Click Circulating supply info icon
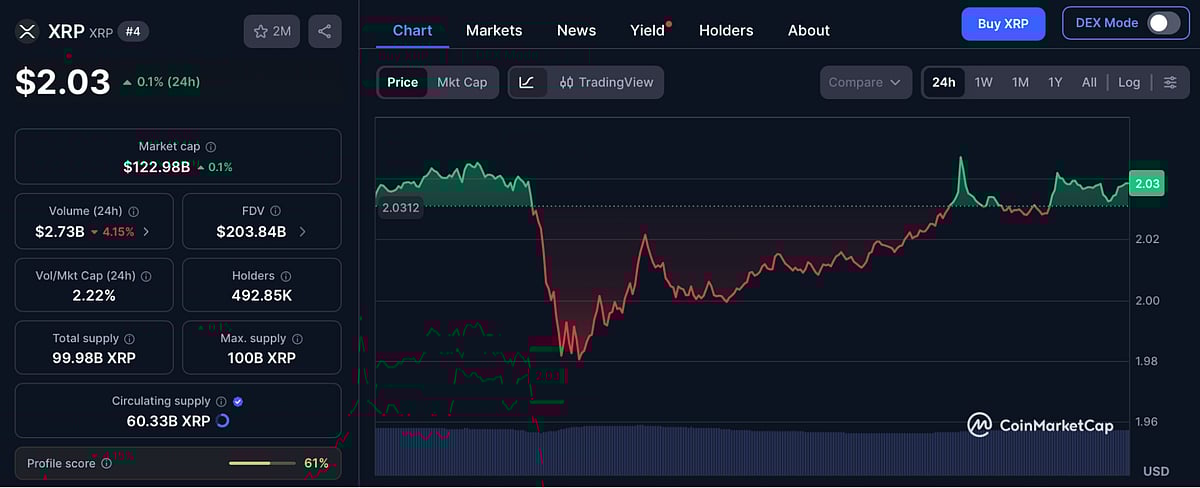 [x=221, y=401]
